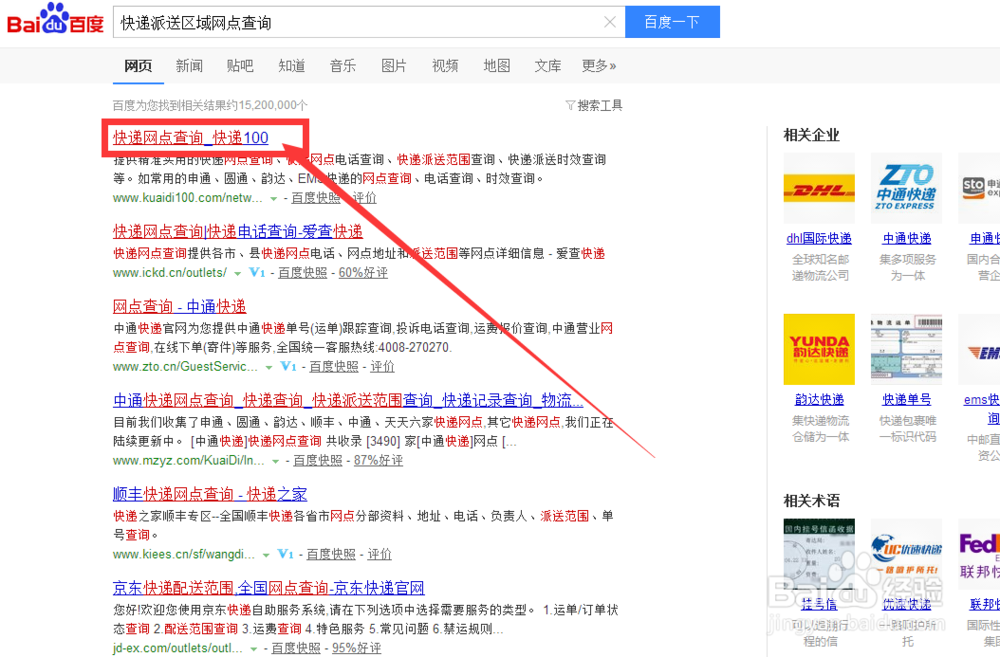Click V1 verification icon for kiees.cn result

pyautogui.click(x=285, y=554)
